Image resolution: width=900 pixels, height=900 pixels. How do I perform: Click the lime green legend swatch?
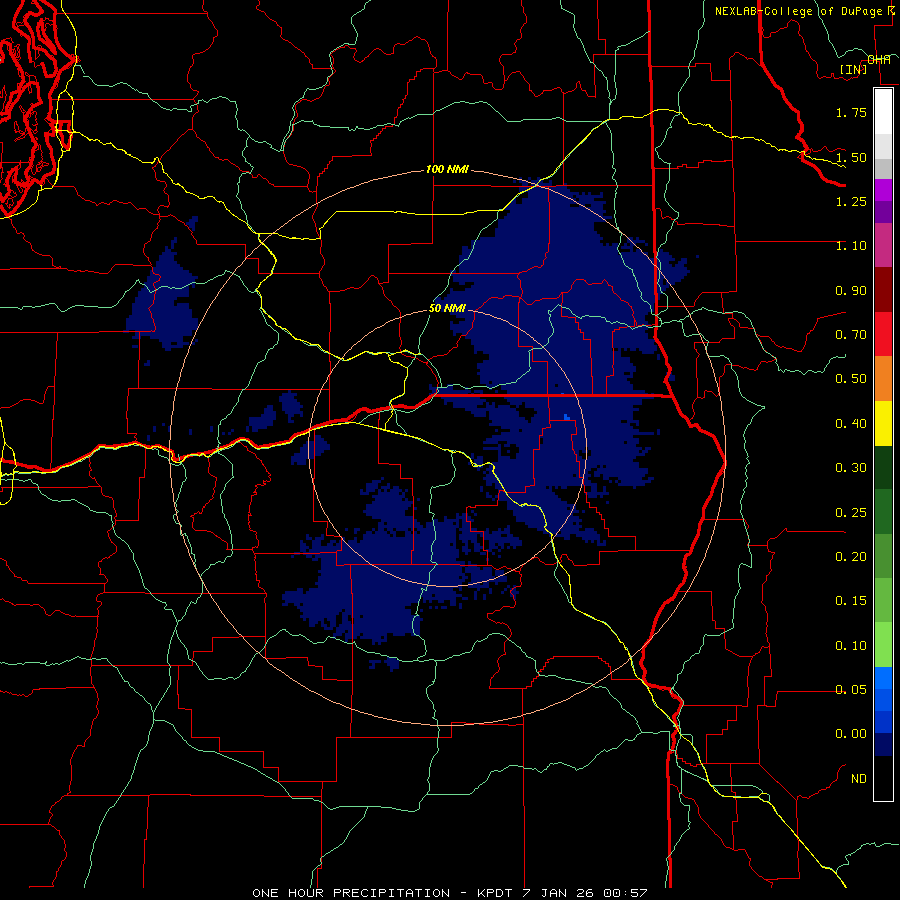point(883,645)
